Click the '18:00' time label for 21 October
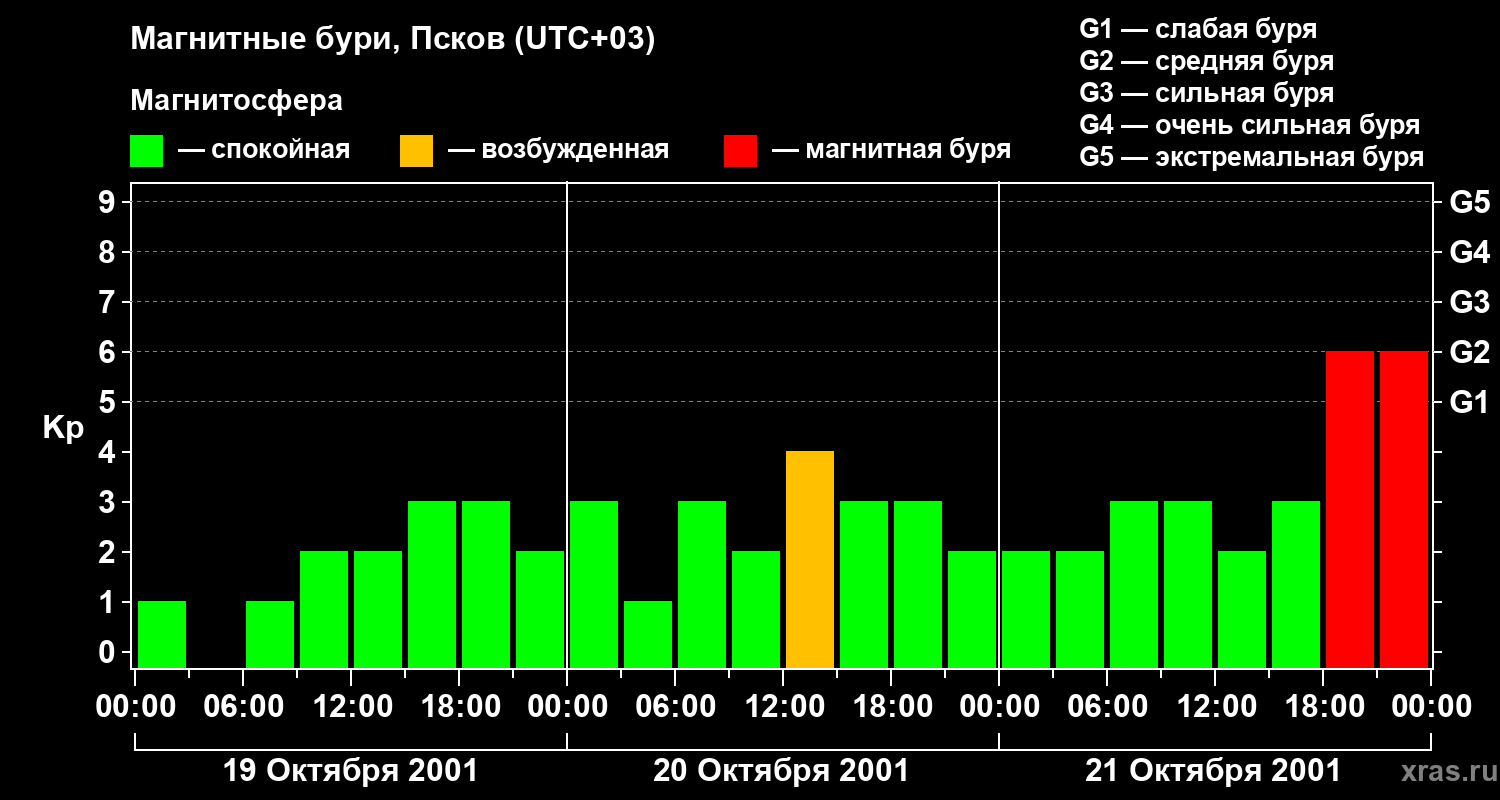This screenshot has width=1500, height=800. click(1323, 707)
